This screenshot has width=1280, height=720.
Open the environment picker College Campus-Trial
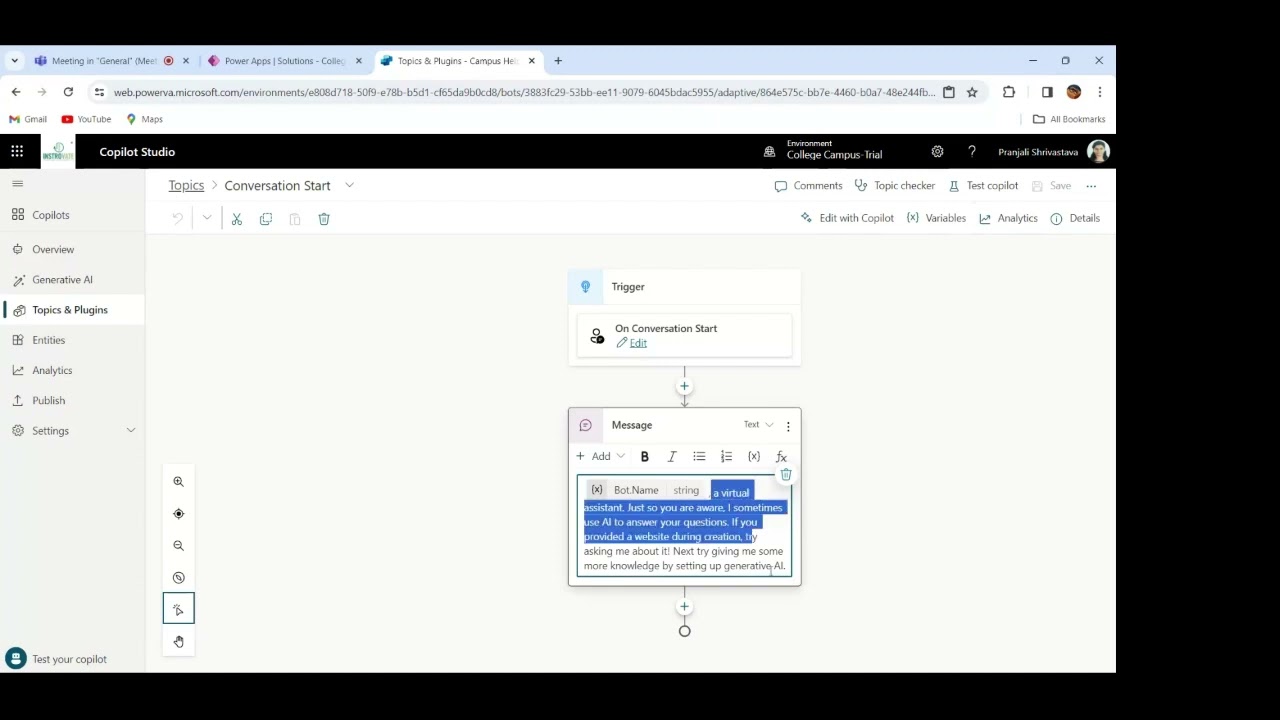825,150
